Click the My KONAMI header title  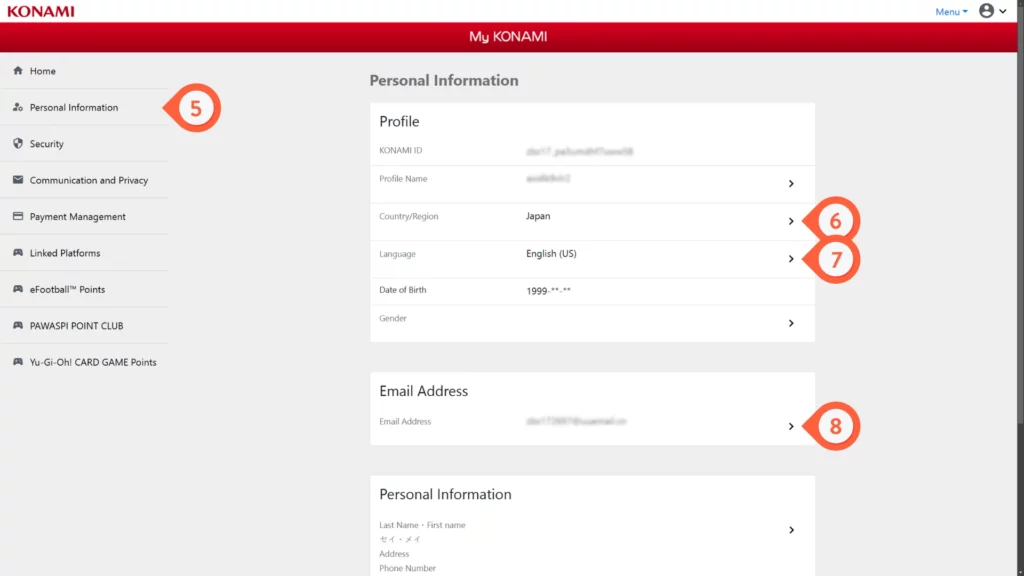508,37
